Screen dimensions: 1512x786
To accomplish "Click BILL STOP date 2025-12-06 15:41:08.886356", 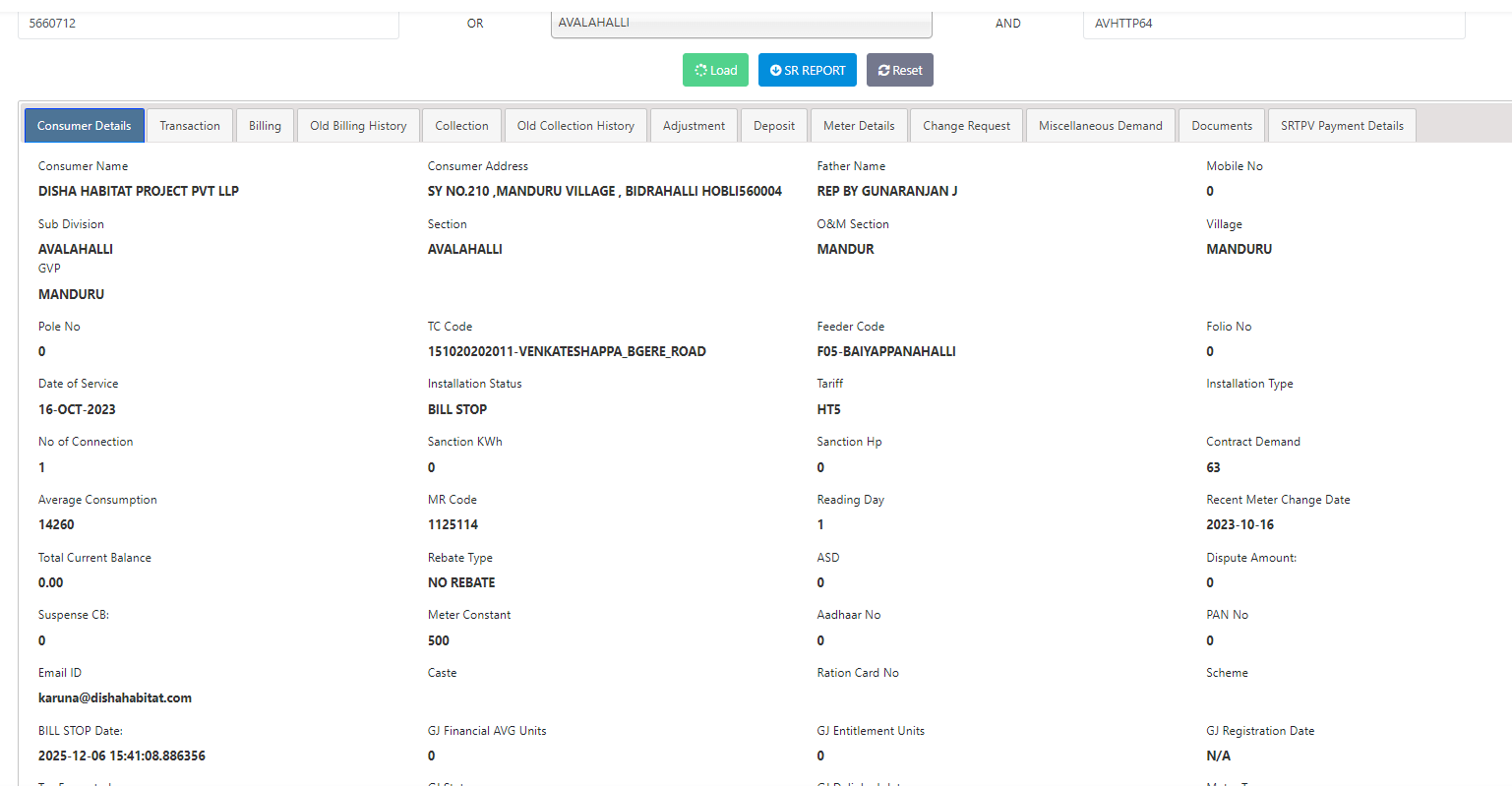I will 122,756.
